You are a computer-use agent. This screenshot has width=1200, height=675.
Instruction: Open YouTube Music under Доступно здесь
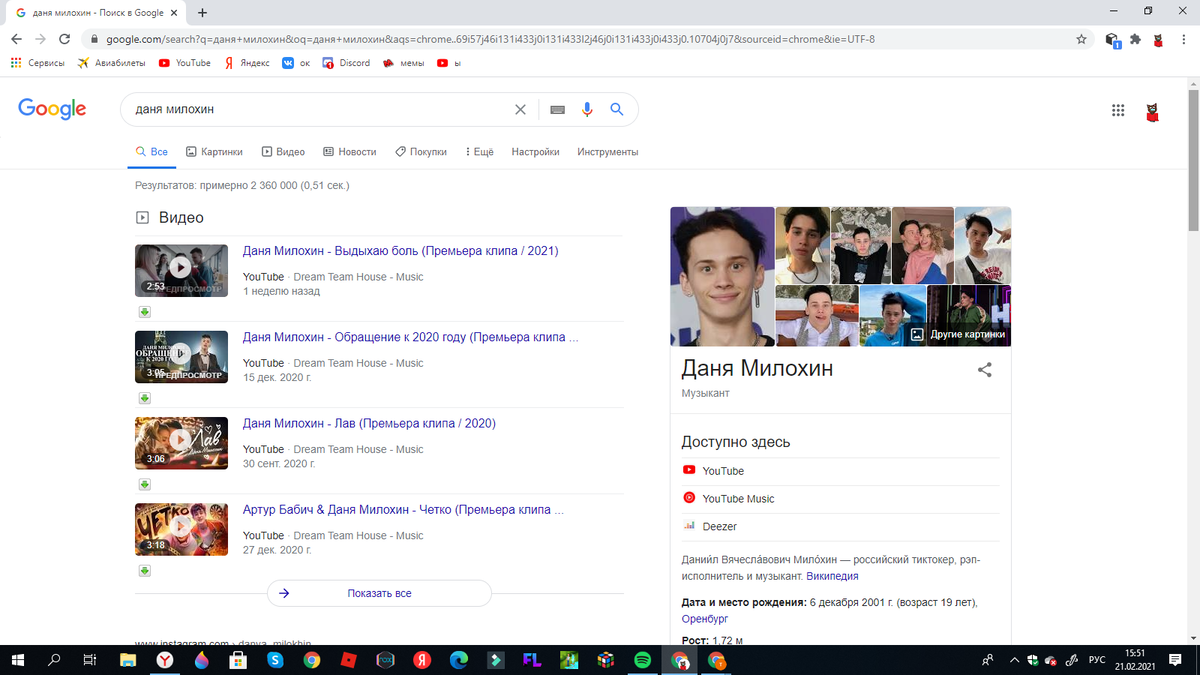click(x=738, y=498)
